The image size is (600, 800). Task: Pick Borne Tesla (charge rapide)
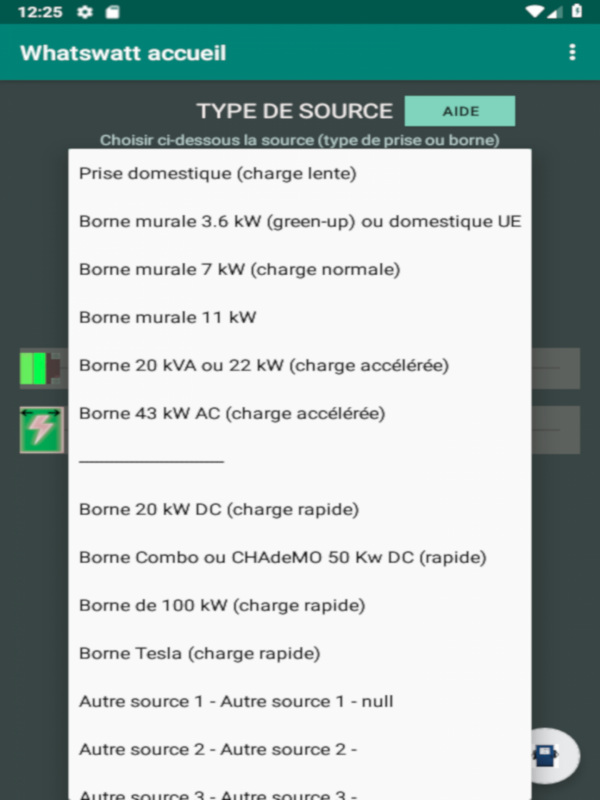tap(300, 653)
